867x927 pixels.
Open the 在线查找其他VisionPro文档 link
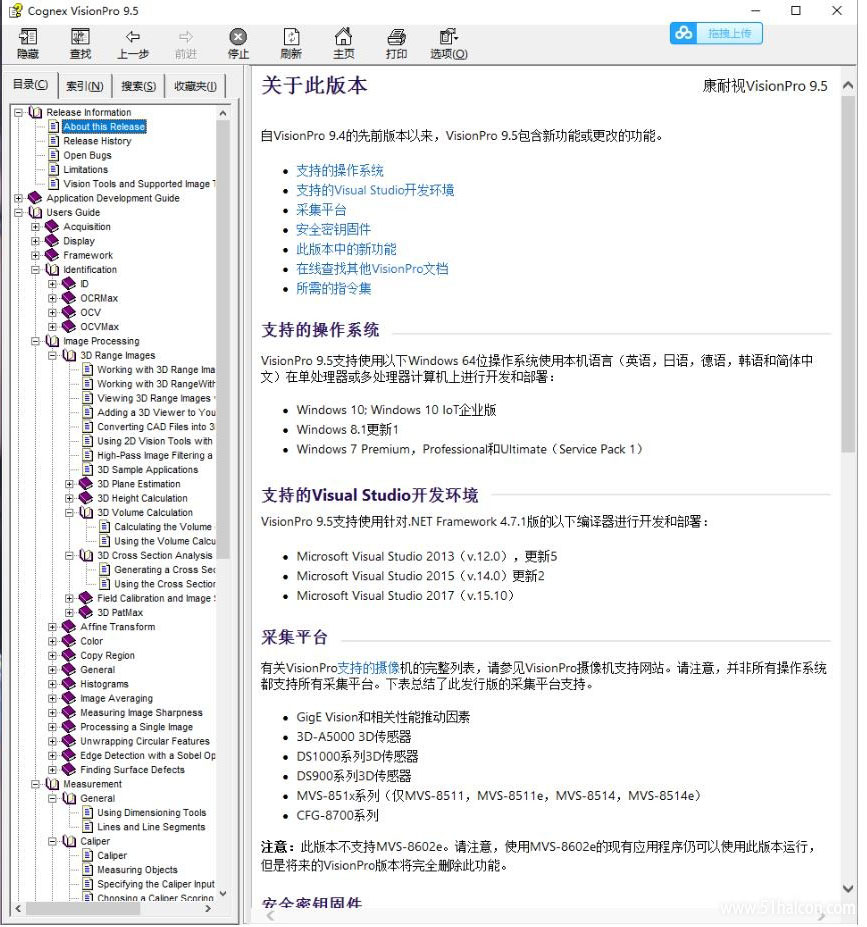pyautogui.click(x=372, y=269)
